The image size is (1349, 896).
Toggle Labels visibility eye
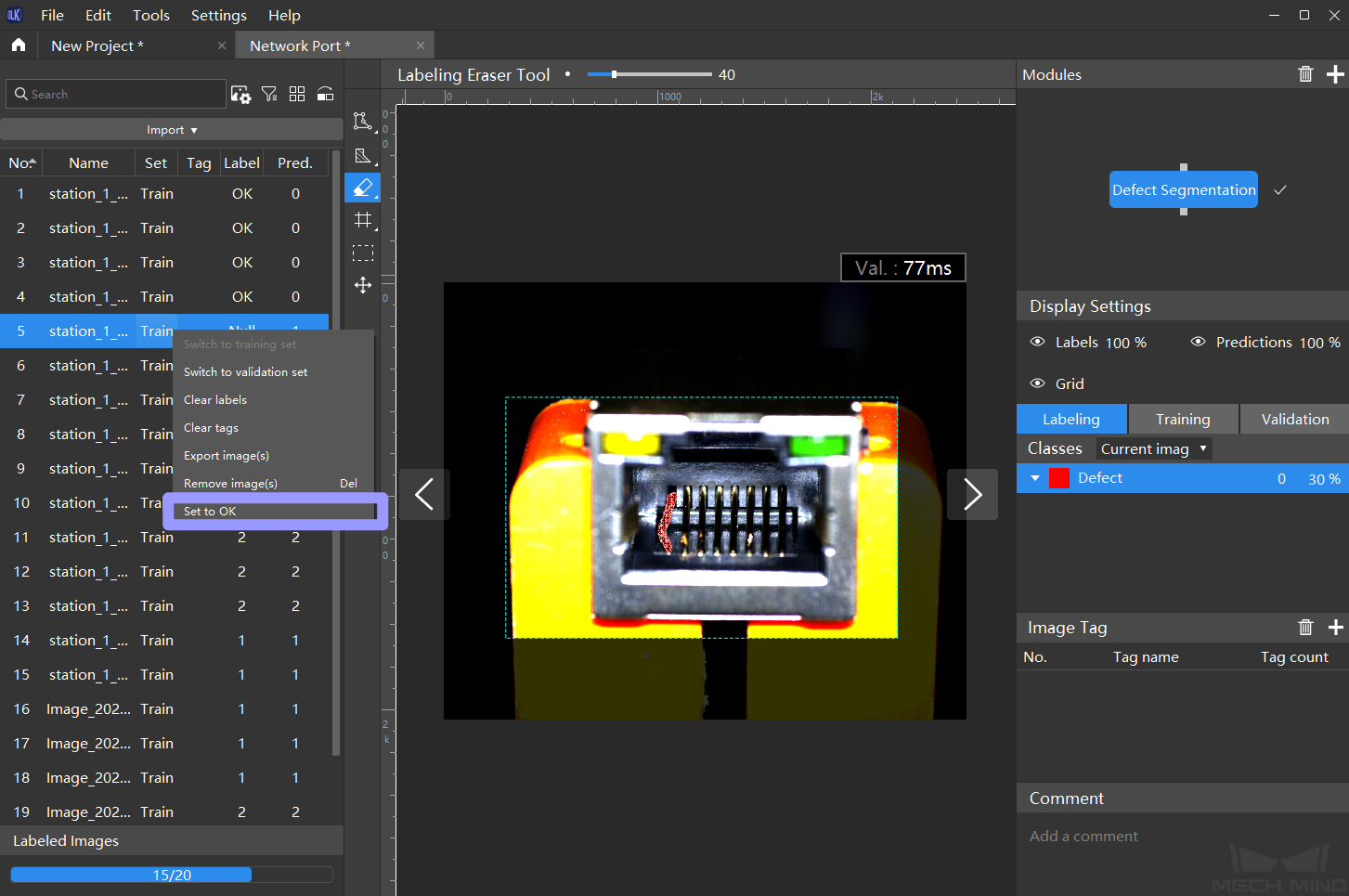click(x=1038, y=342)
